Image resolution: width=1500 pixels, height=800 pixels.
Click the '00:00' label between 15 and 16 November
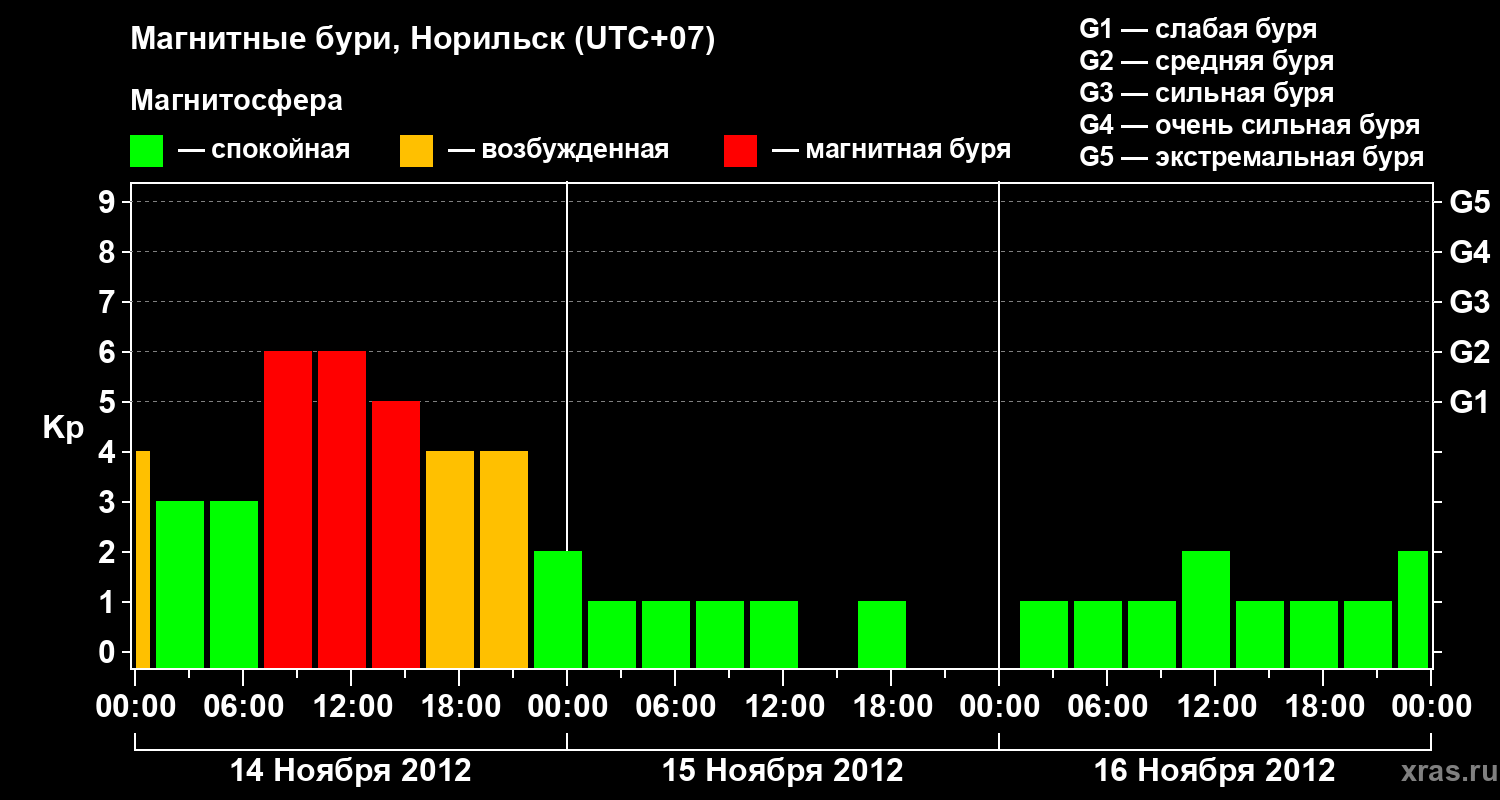pyautogui.click(x=999, y=706)
